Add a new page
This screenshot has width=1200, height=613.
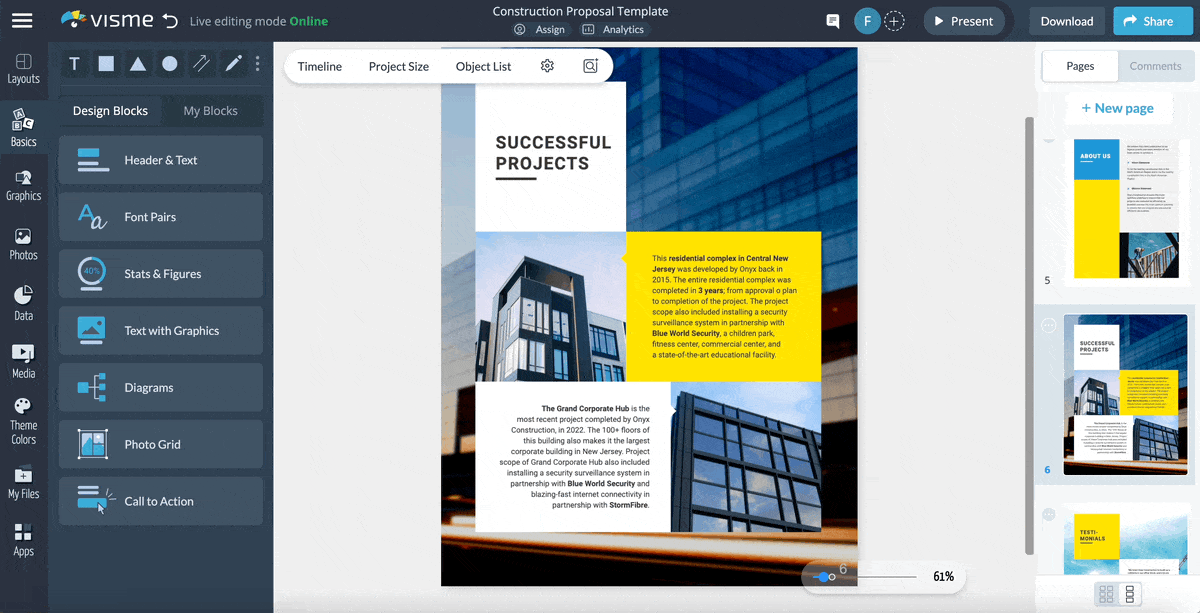(x=1118, y=108)
